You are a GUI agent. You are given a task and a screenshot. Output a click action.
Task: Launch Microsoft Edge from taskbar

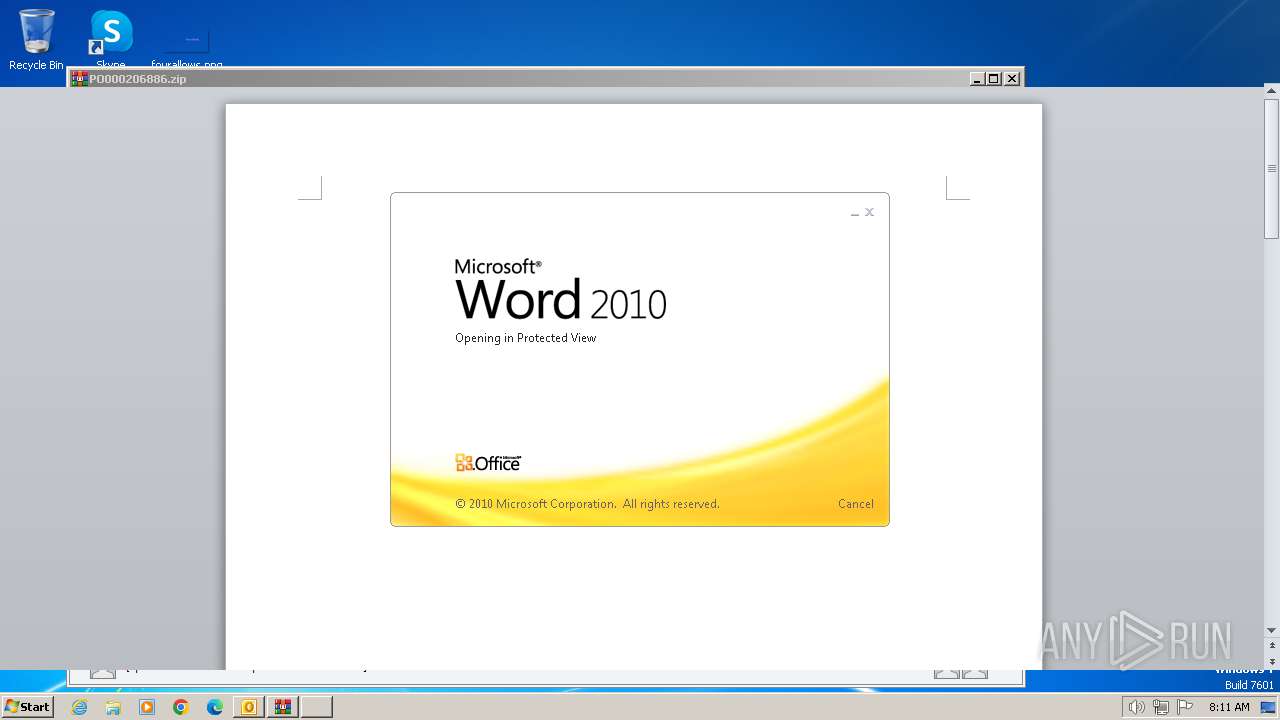(x=215, y=707)
